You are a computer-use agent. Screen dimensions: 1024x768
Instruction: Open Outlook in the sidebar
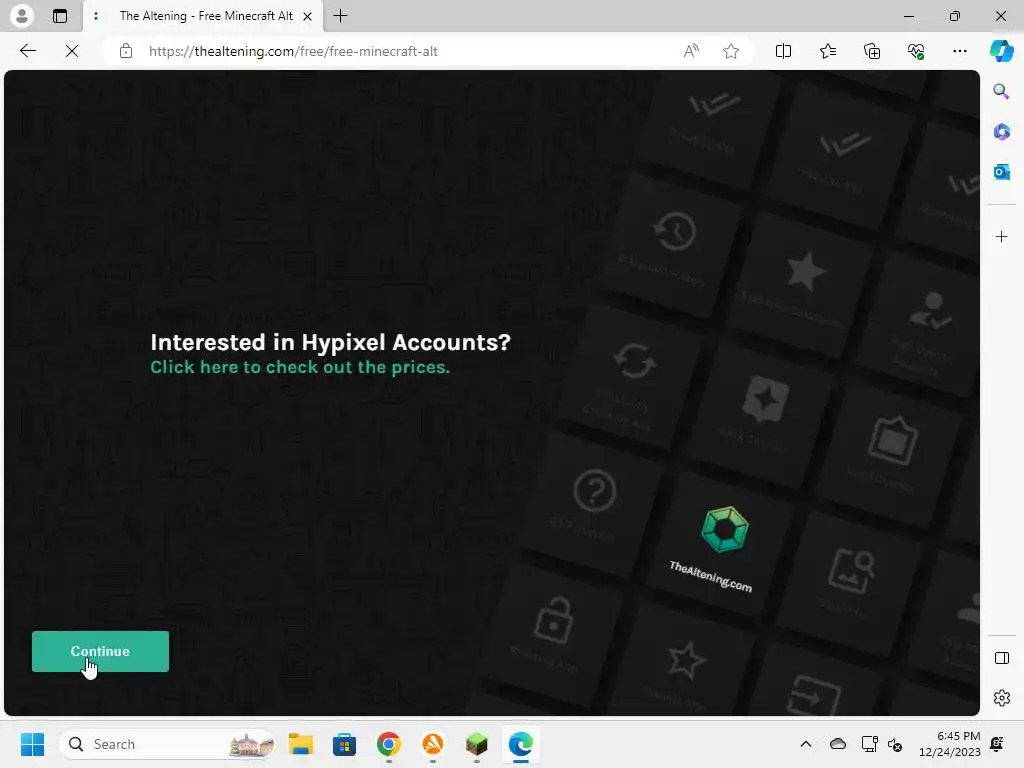coord(1001,172)
